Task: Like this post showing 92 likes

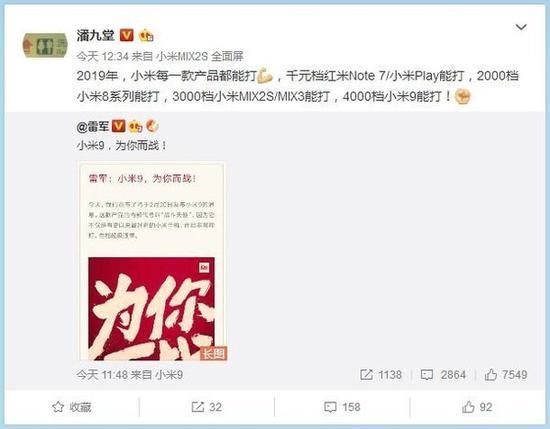Action: pos(477,407)
